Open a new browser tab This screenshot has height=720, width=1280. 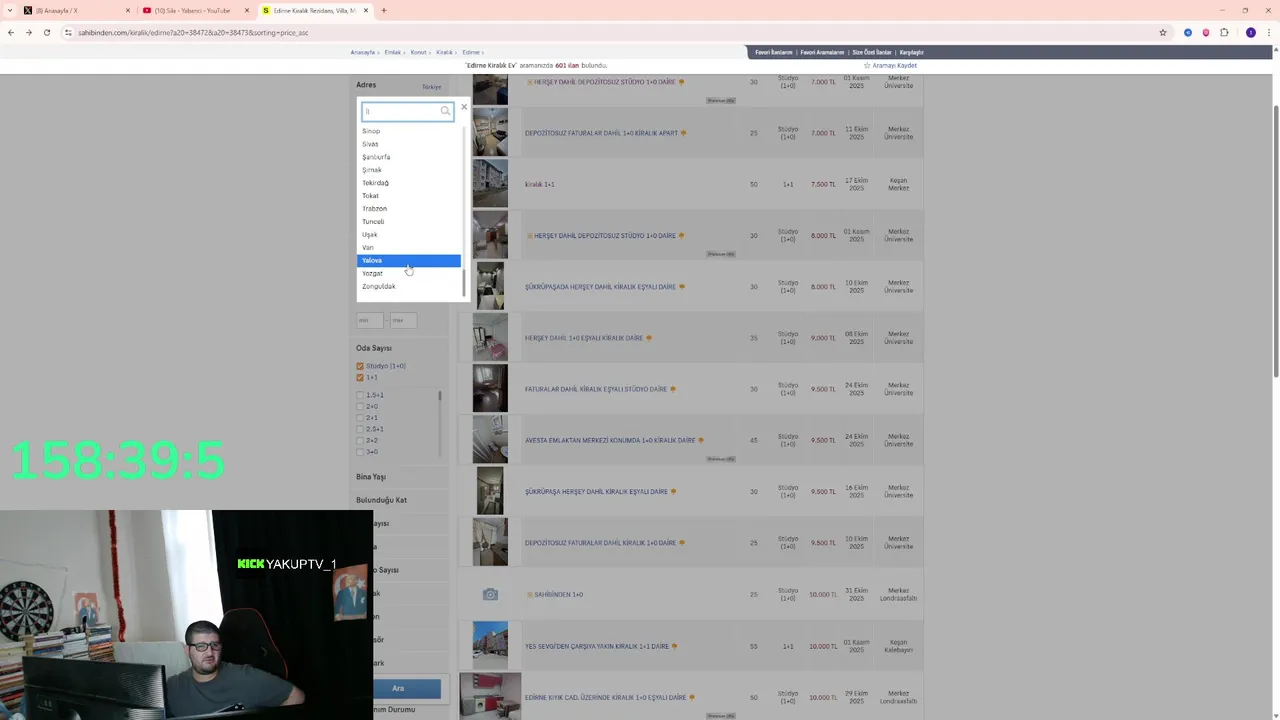click(x=384, y=10)
